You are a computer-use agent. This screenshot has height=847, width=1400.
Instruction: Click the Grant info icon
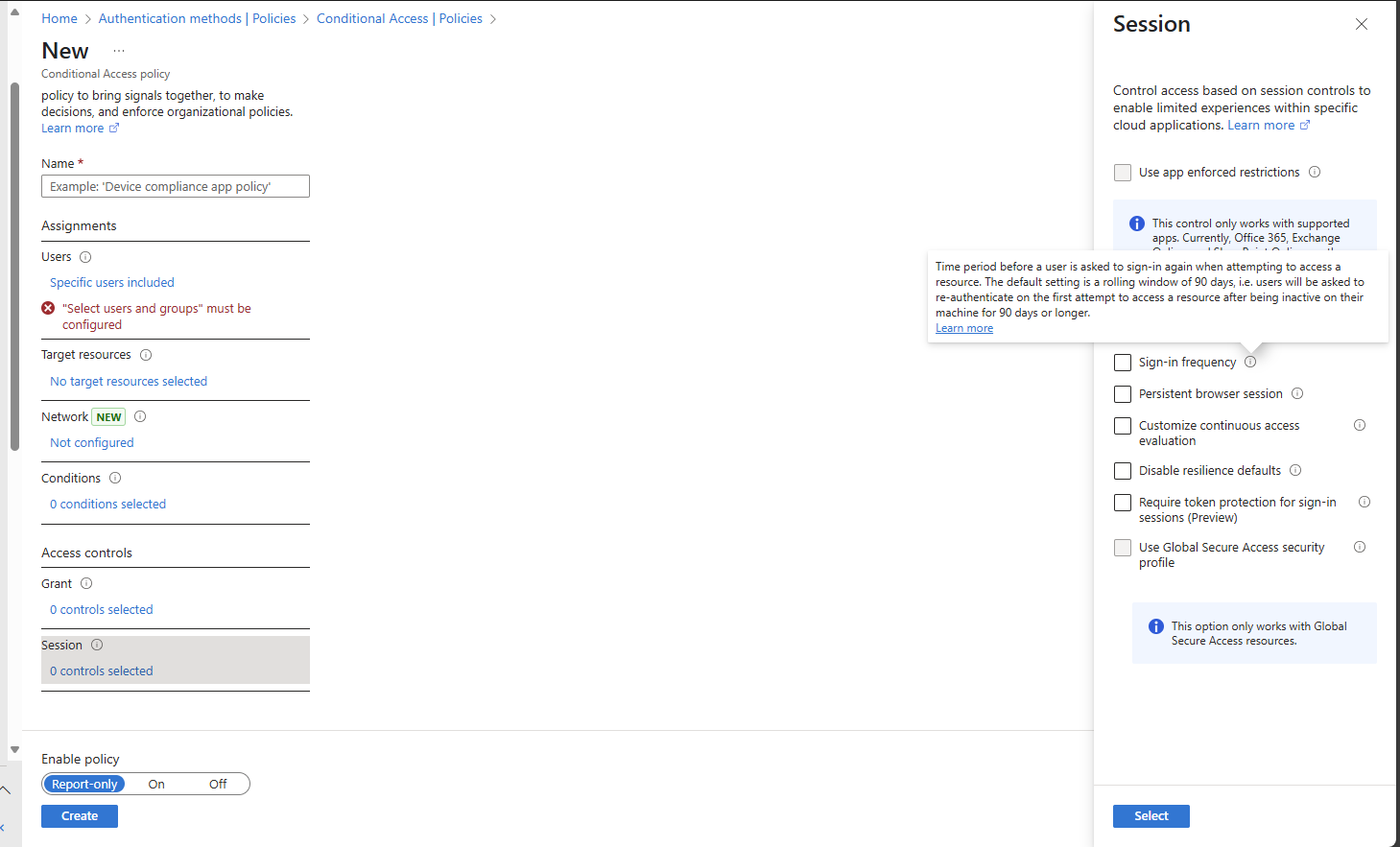[x=85, y=582]
